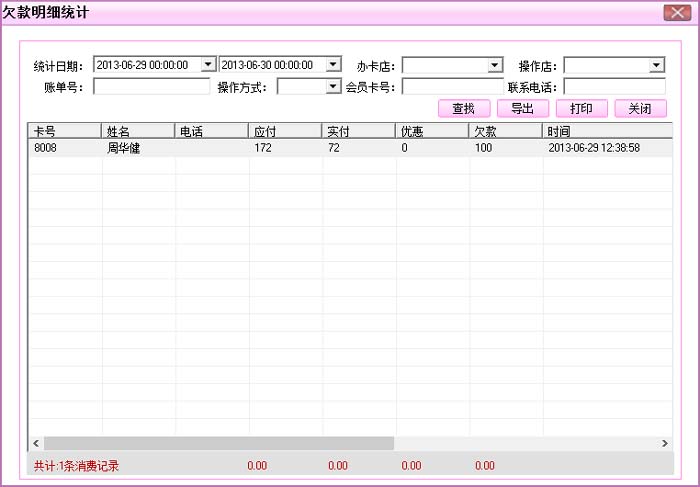The image size is (700, 487).
Task: Sort by the 欠款 column header
Action: [x=505, y=131]
